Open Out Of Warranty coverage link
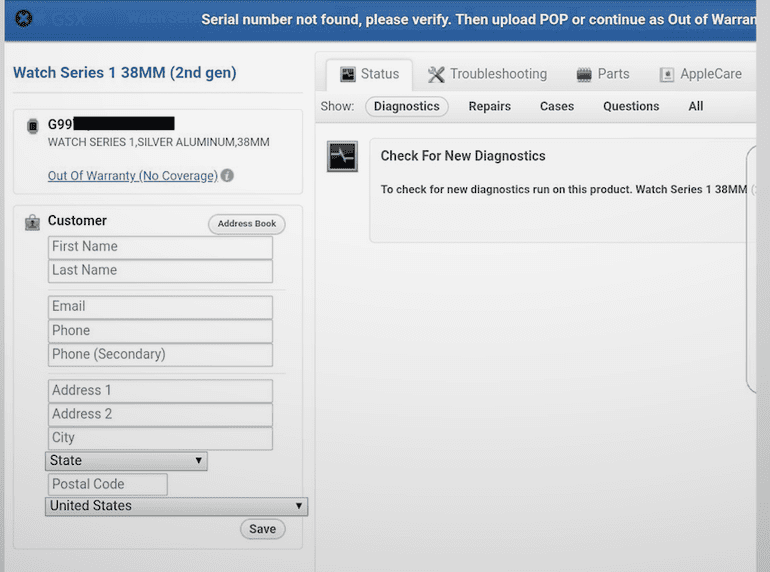The image size is (770, 572). [132, 176]
